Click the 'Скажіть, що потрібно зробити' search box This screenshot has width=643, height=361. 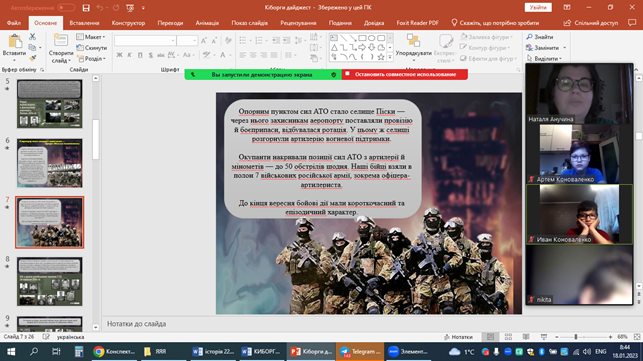tap(495, 23)
